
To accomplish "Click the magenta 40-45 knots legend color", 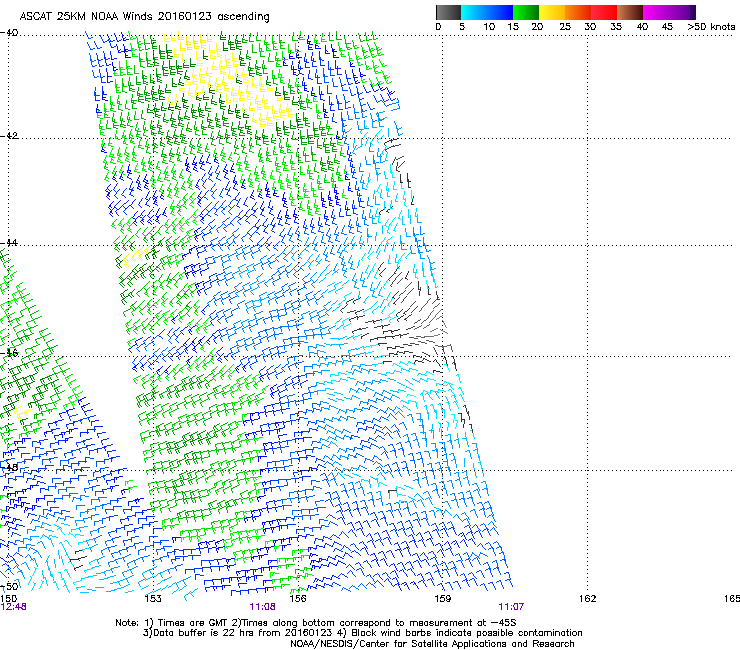I will (656, 13).
